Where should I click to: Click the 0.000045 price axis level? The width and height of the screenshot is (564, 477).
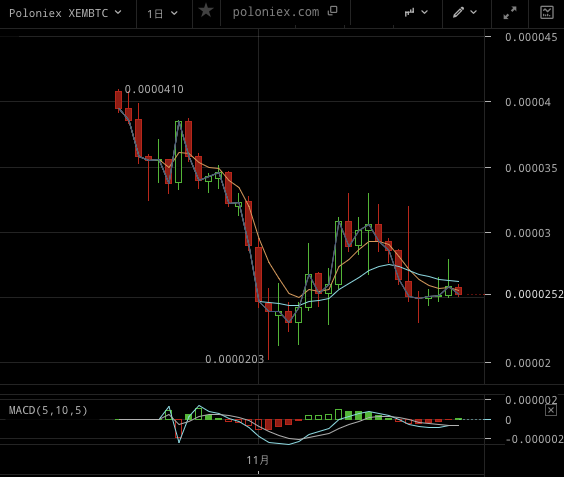531,37
